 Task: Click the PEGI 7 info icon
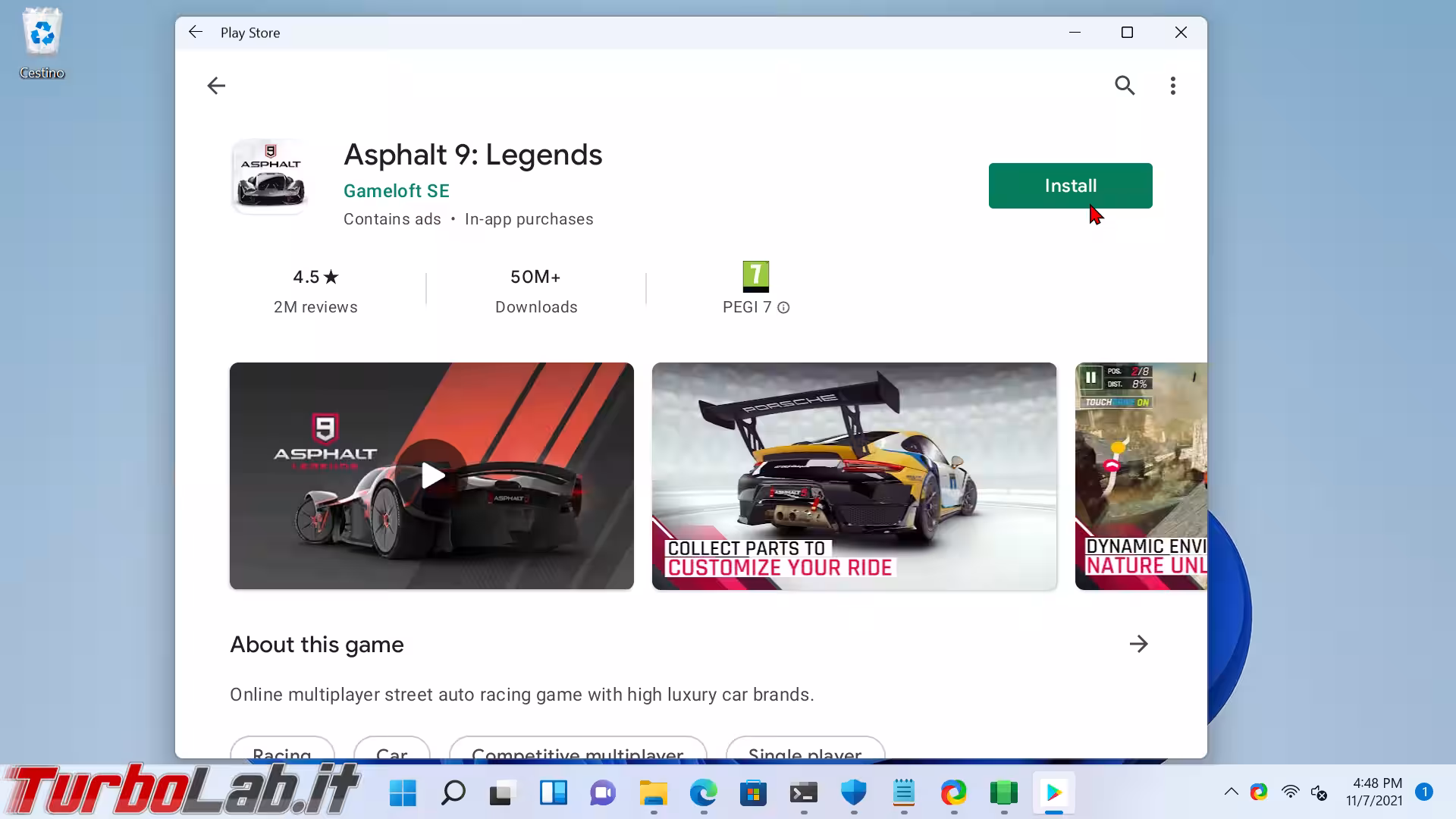click(x=783, y=308)
